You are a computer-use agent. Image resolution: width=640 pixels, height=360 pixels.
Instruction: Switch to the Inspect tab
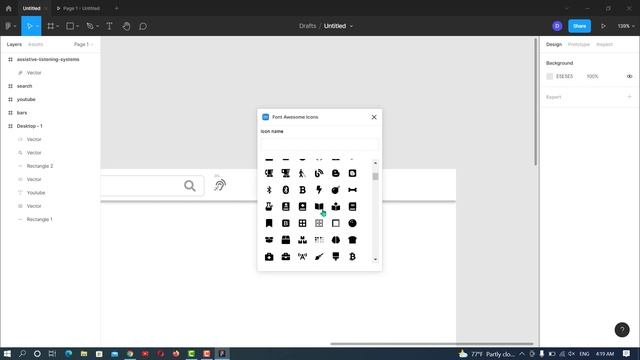(604, 44)
